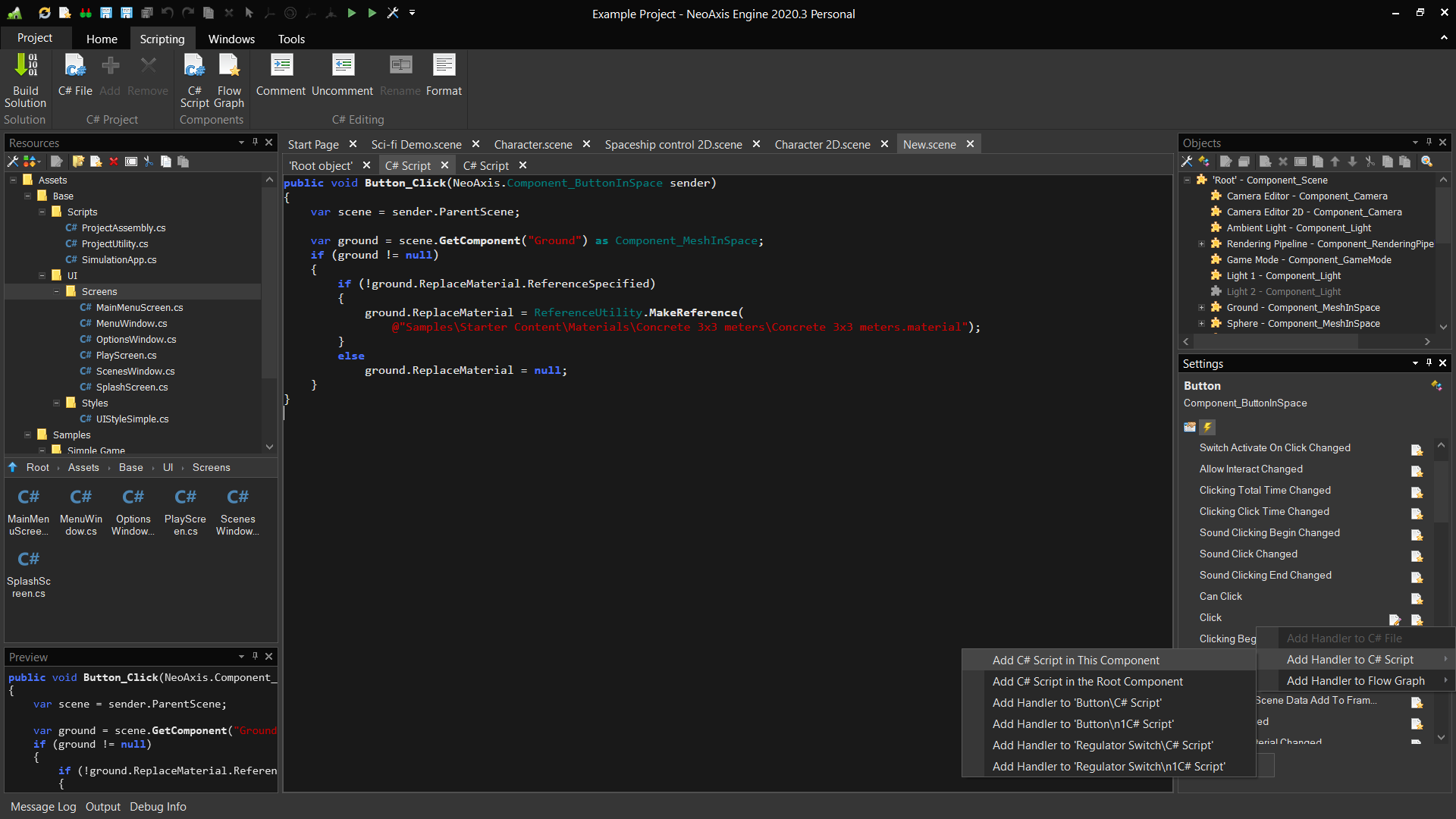1456x819 pixels.
Task: Click the C# Script component ribbon icon
Action: click(x=194, y=67)
